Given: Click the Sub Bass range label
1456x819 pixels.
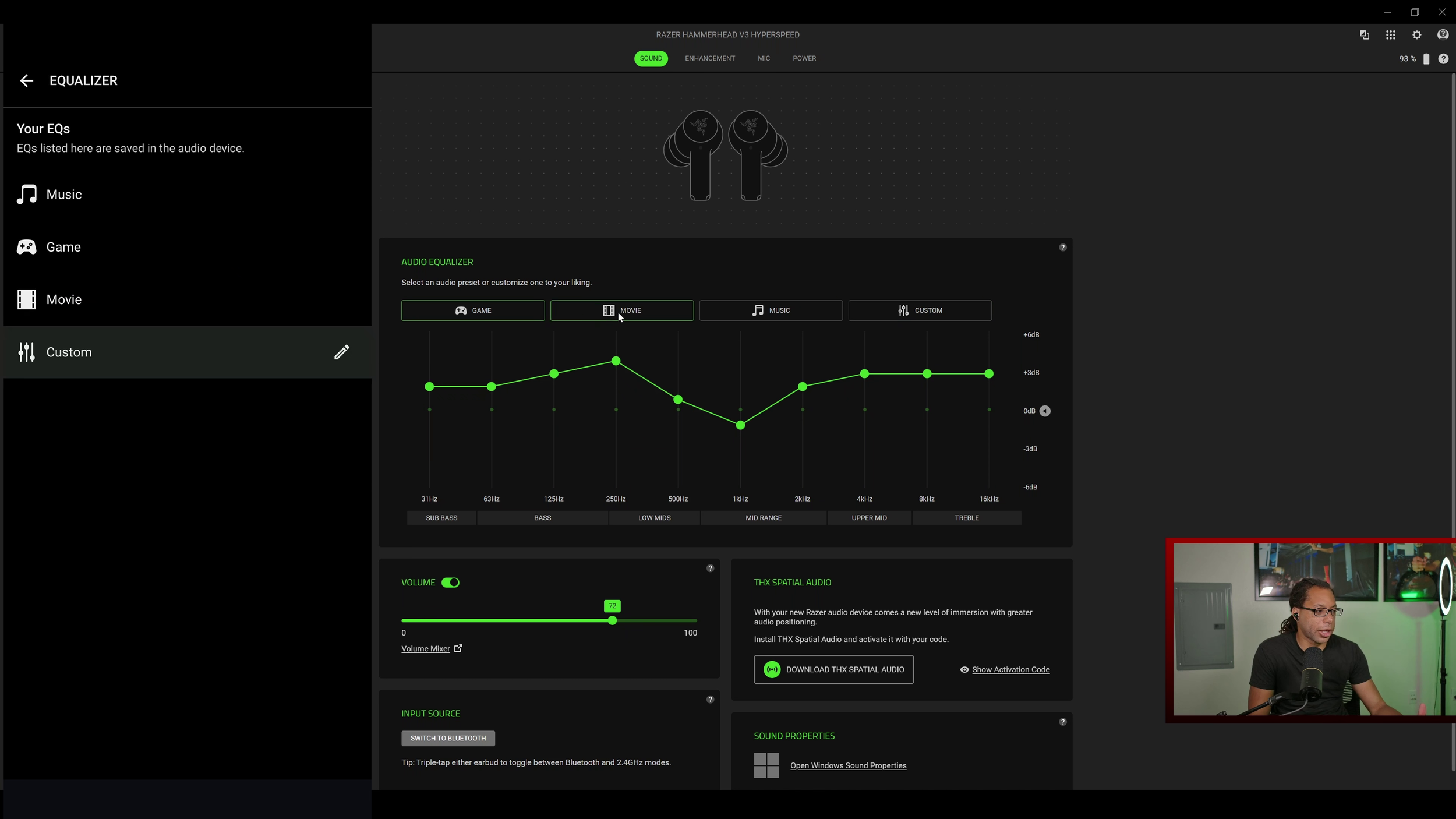Looking at the screenshot, I should point(442,518).
